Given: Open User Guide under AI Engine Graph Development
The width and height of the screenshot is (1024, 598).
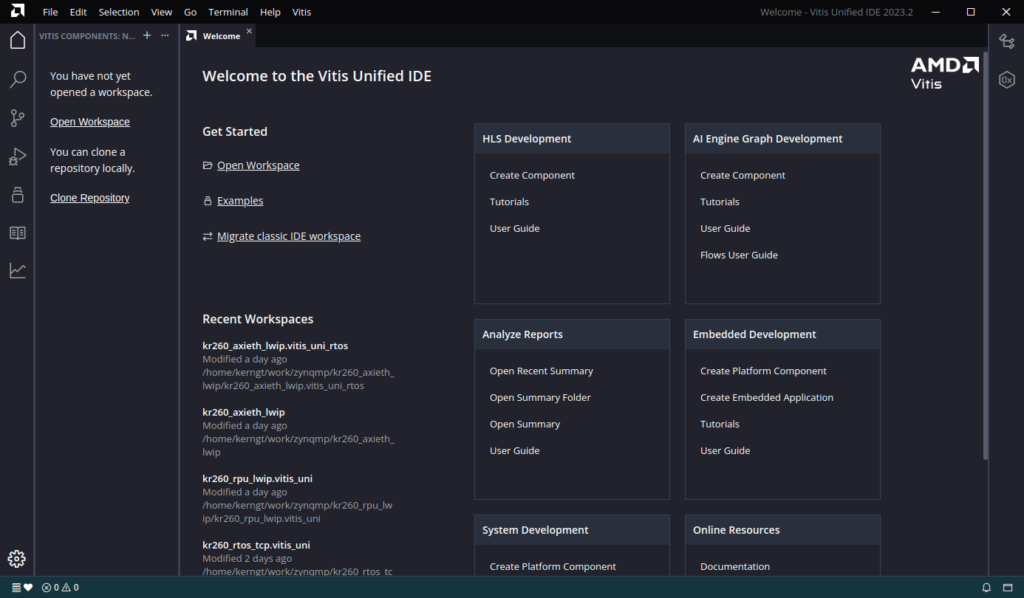Looking at the screenshot, I should pyautogui.click(x=725, y=228).
